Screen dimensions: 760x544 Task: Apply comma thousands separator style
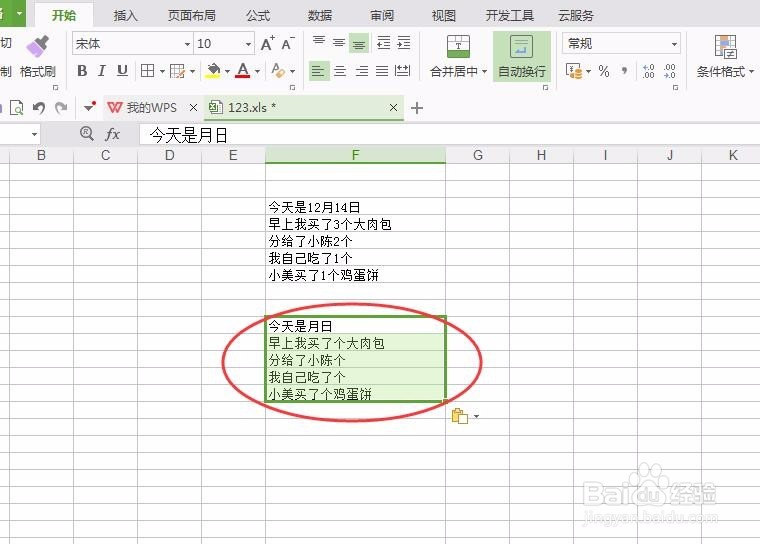click(x=625, y=71)
